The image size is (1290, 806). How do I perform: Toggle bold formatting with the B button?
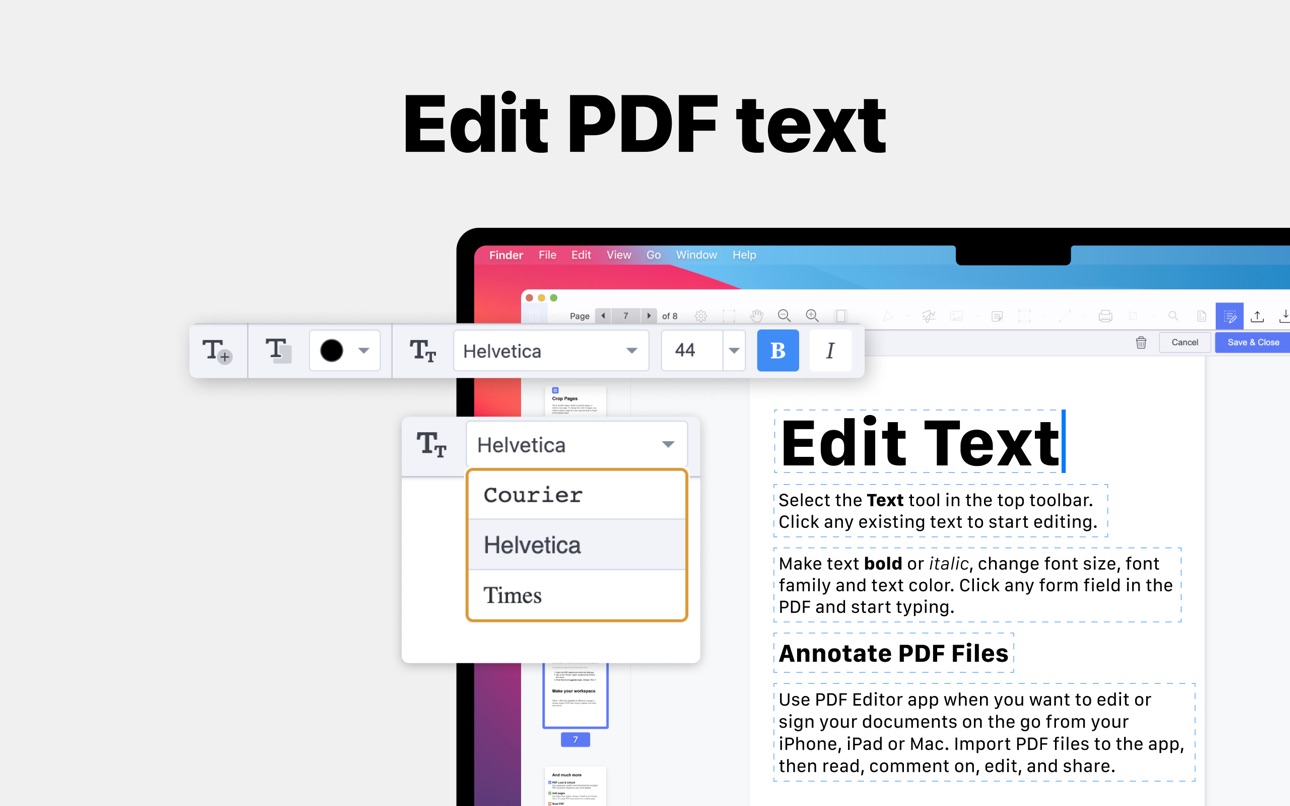(x=778, y=351)
